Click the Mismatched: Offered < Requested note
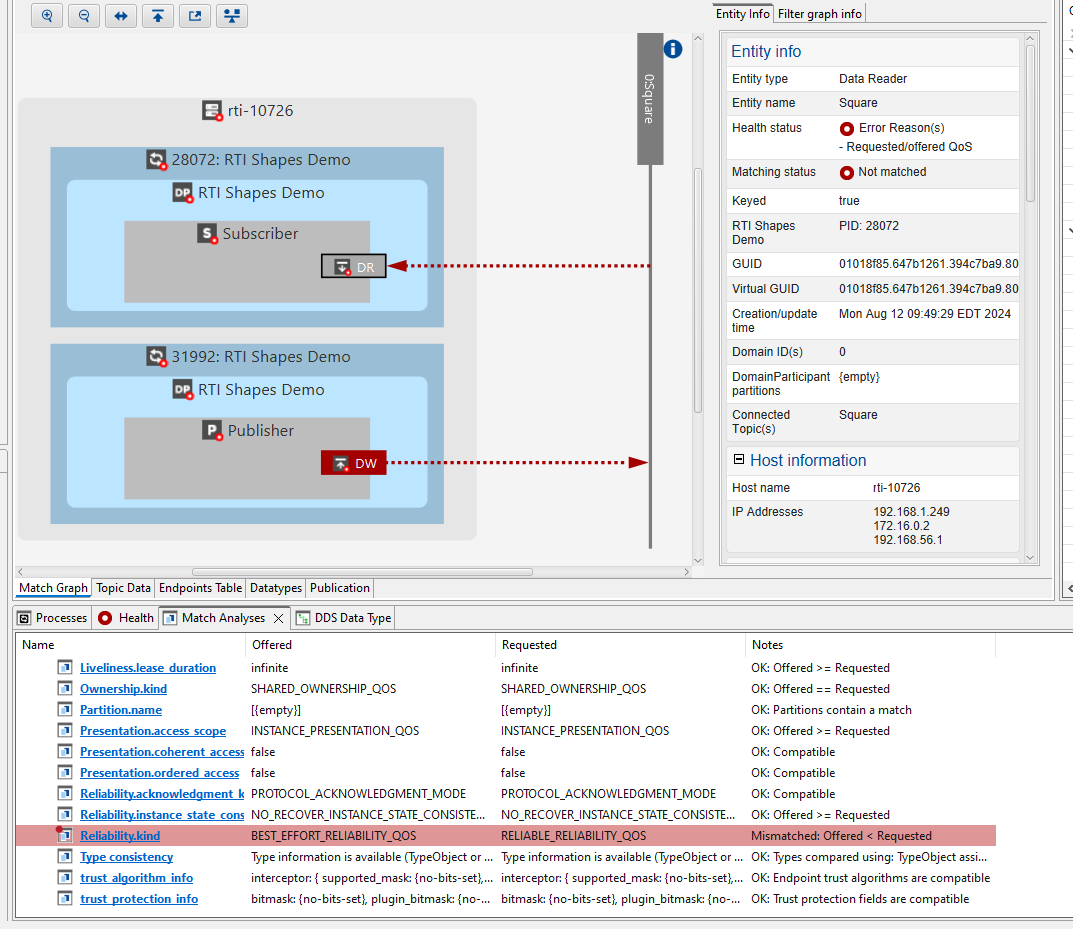This screenshot has height=929, width=1073. [841, 836]
